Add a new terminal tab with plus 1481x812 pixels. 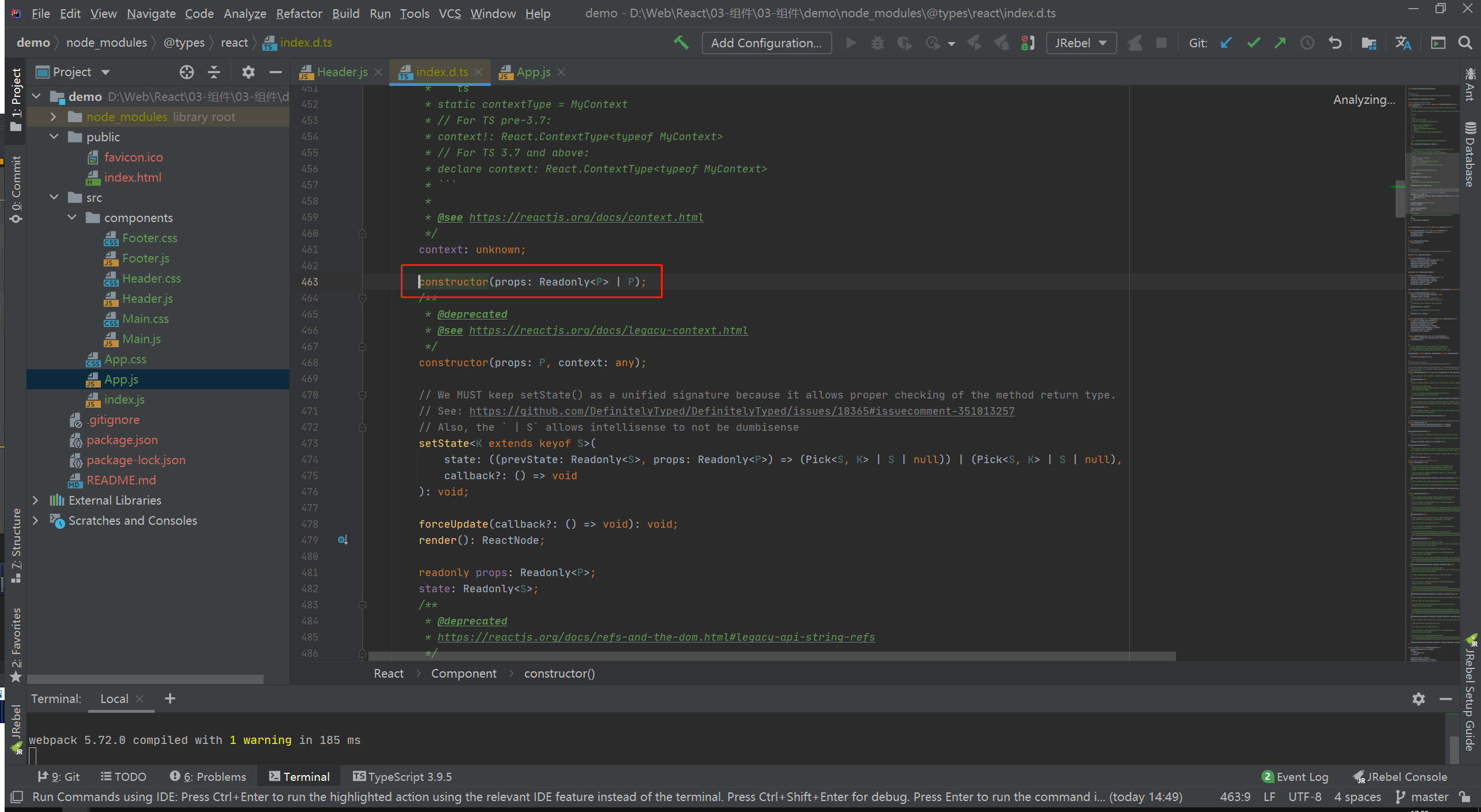[x=170, y=698]
